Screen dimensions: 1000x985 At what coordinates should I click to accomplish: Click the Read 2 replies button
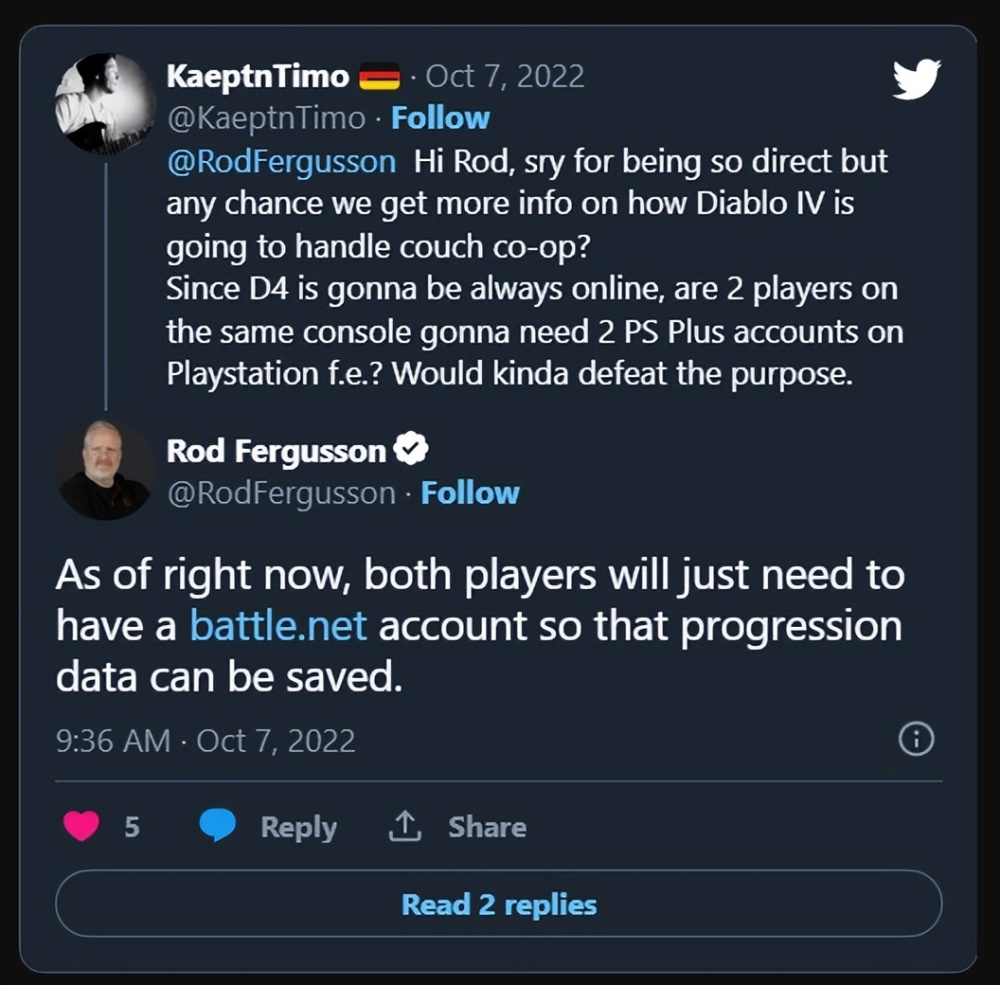[498, 905]
